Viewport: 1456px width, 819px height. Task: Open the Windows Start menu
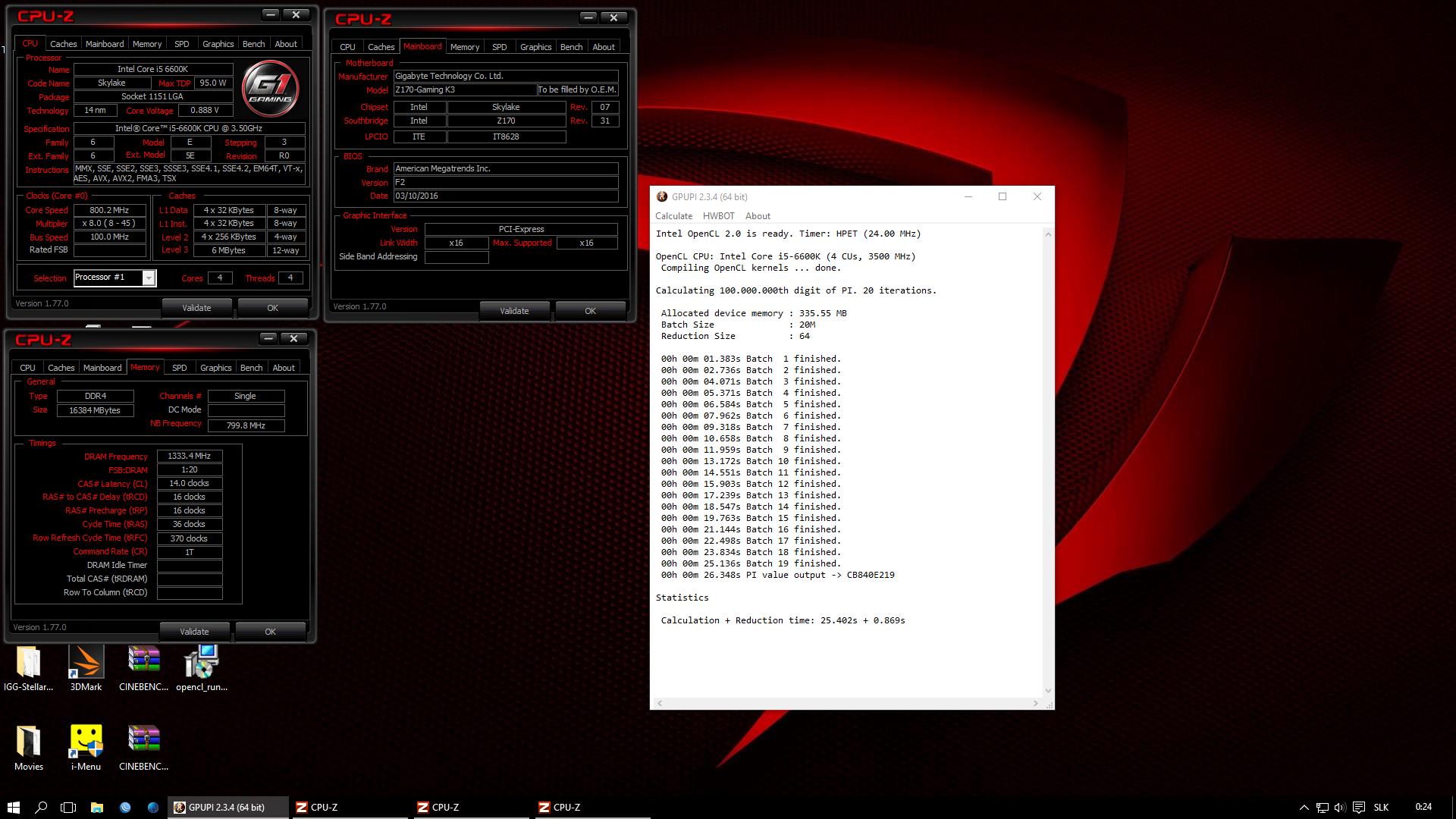coord(13,808)
